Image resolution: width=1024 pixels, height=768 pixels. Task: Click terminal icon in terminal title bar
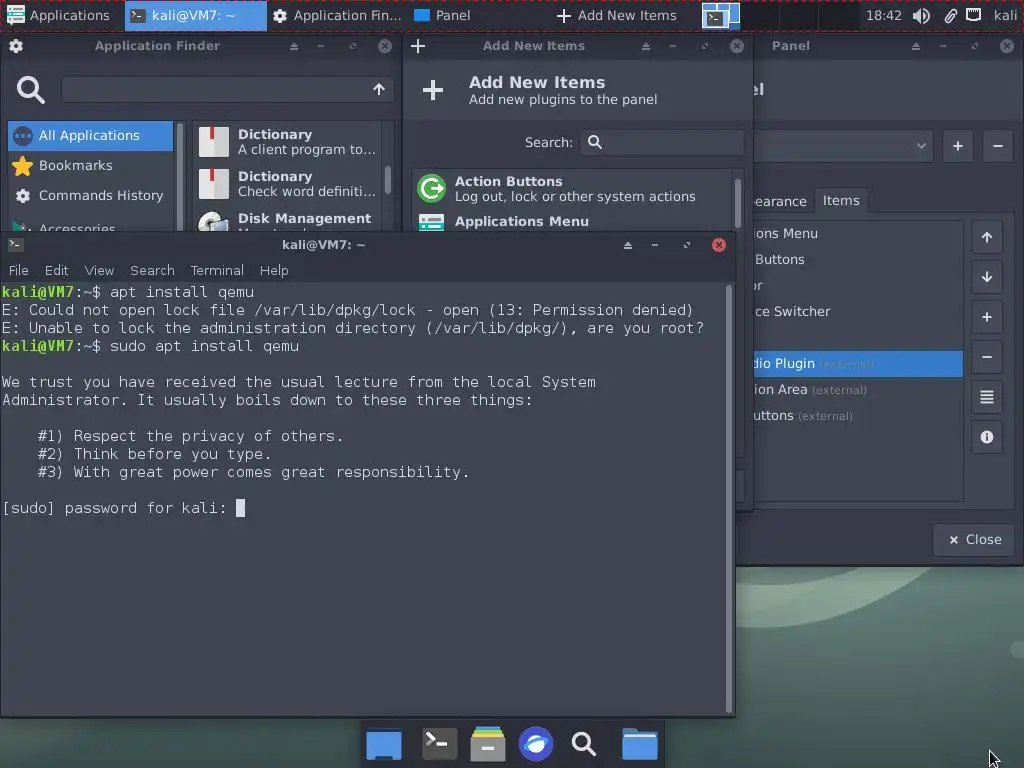[16, 245]
